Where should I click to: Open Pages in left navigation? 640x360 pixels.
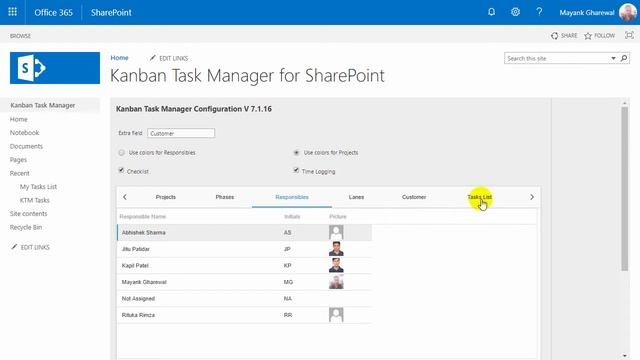coord(18,160)
